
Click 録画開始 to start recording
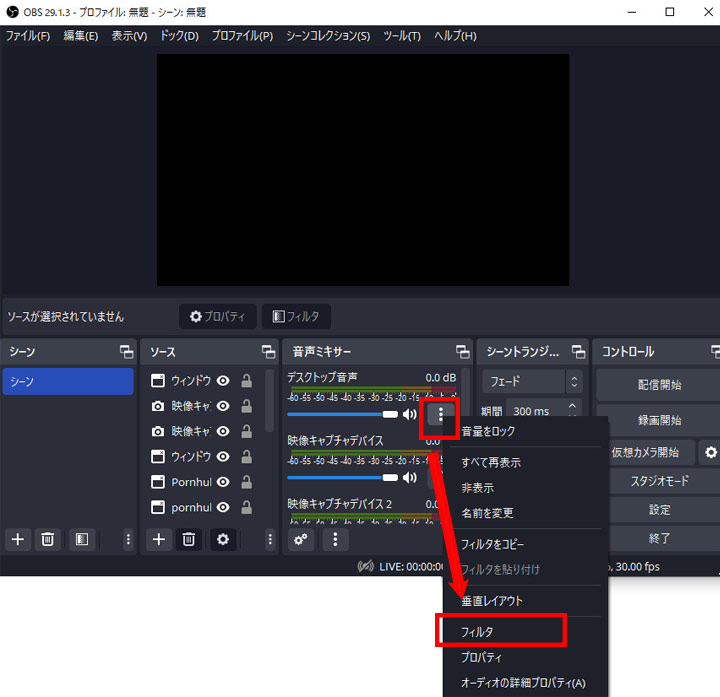658,420
